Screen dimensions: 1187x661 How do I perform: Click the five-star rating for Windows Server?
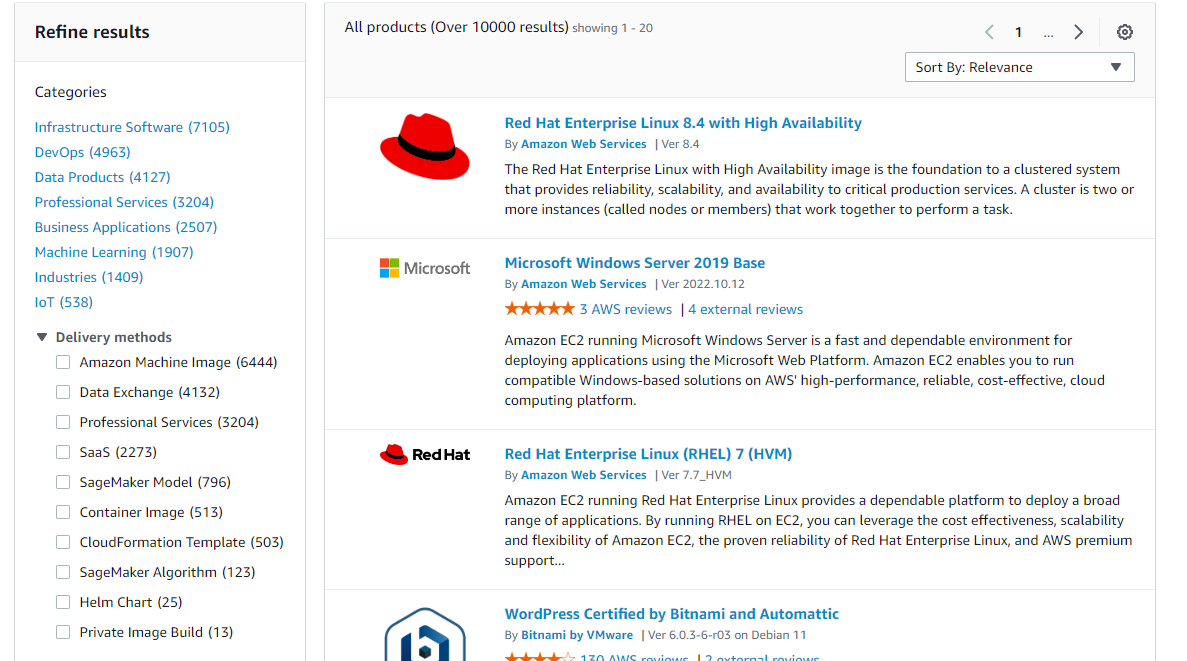(x=539, y=309)
